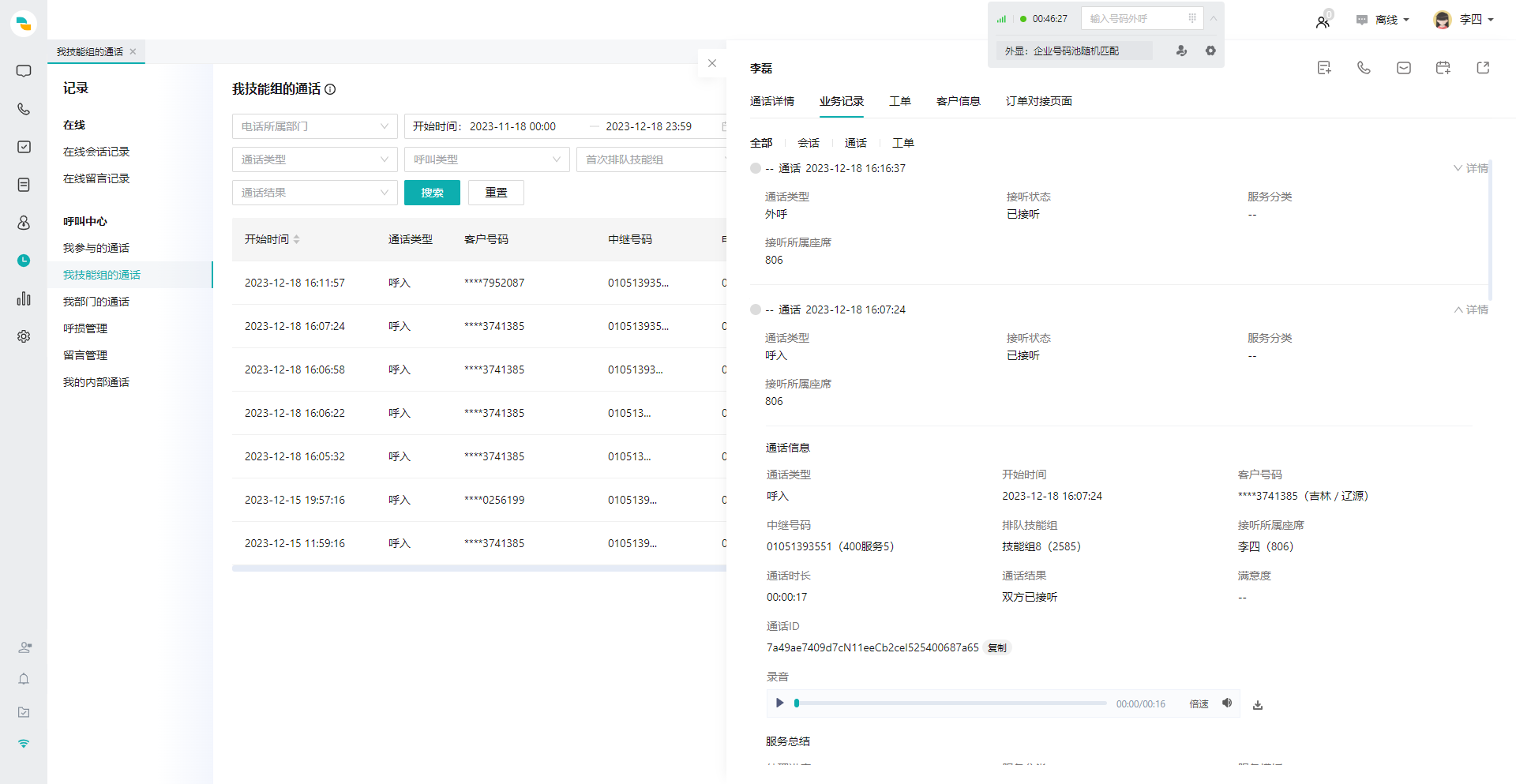Click the notification bell sidebar icon

[x=24, y=679]
